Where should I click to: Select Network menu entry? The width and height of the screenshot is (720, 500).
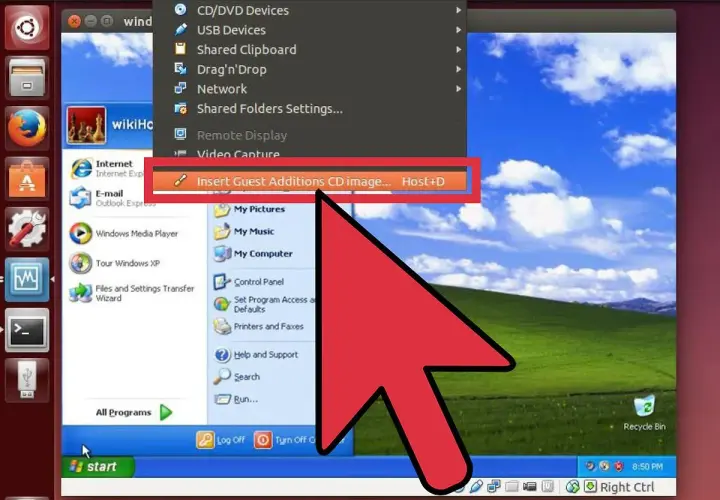click(x=310, y=89)
